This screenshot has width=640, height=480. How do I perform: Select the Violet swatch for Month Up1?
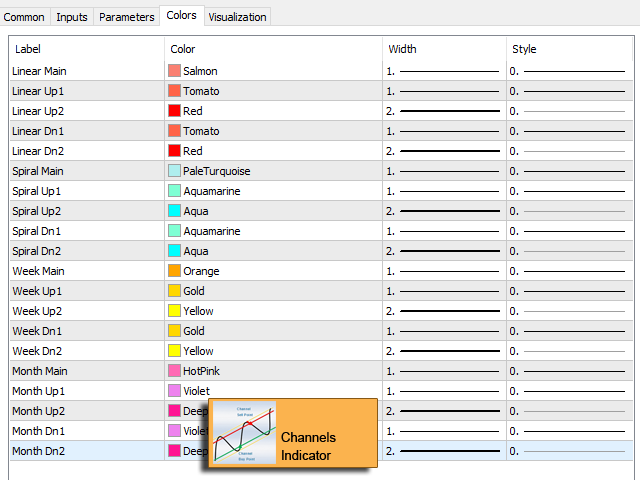(x=175, y=391)
